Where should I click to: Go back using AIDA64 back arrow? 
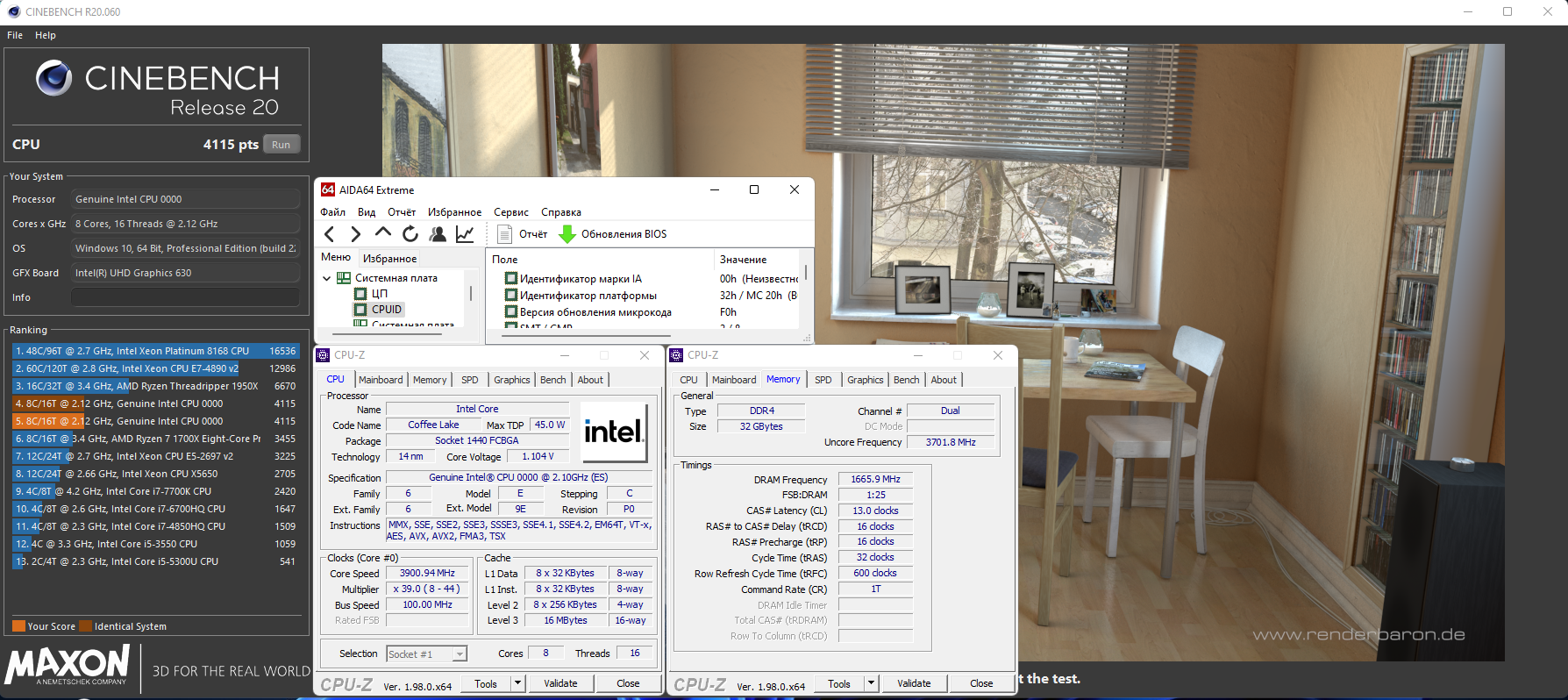pyautogui.click(x=329, y=234)
